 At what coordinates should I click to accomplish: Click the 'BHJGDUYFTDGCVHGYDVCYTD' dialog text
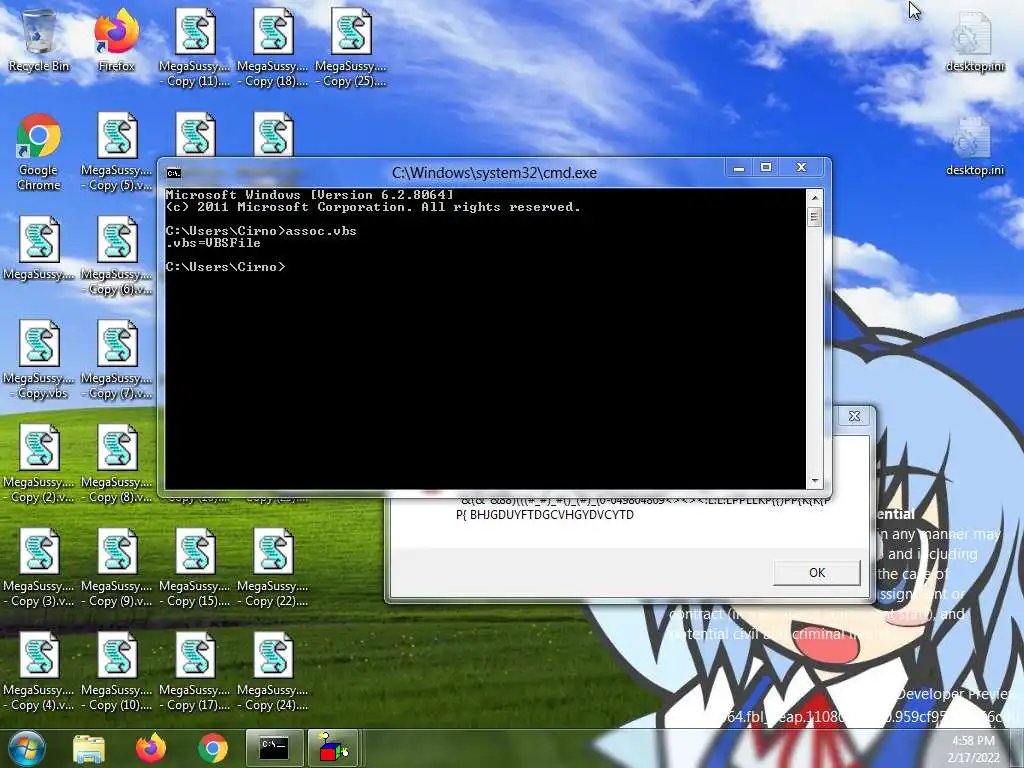(x=552, y=515)
